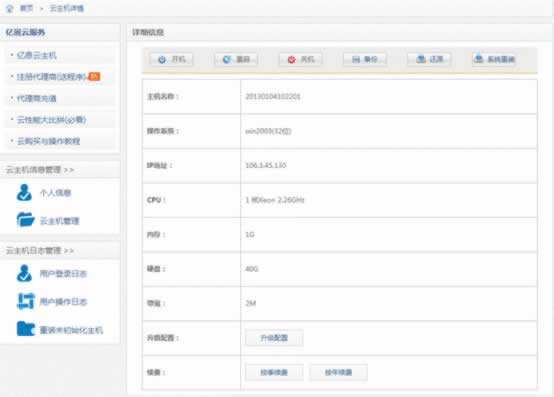
Task: Click the 系统重装 reinstall system button
Action: [x=494, y=59]
